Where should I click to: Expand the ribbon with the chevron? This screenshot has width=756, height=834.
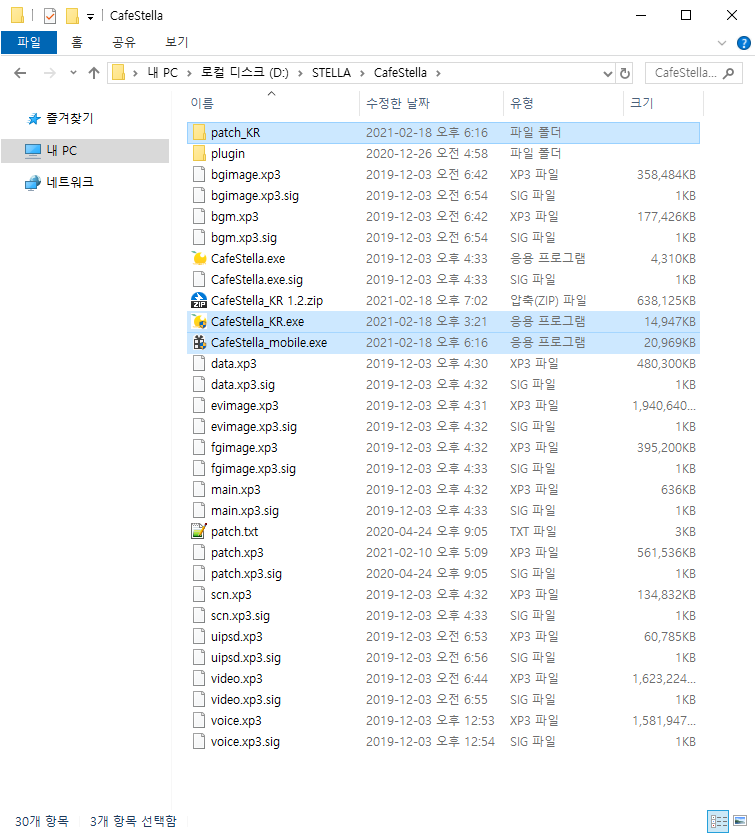point(722,43)
